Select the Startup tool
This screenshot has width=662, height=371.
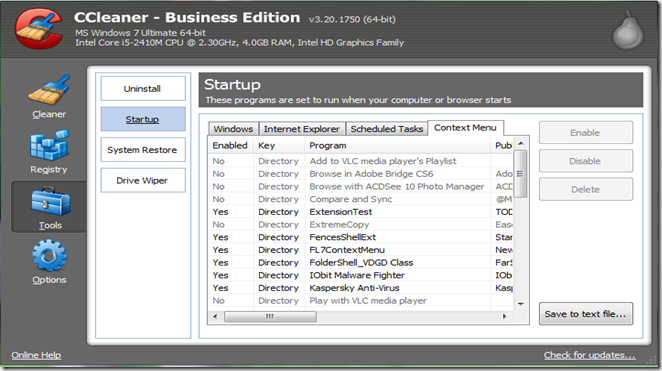(x=143, y=119)
